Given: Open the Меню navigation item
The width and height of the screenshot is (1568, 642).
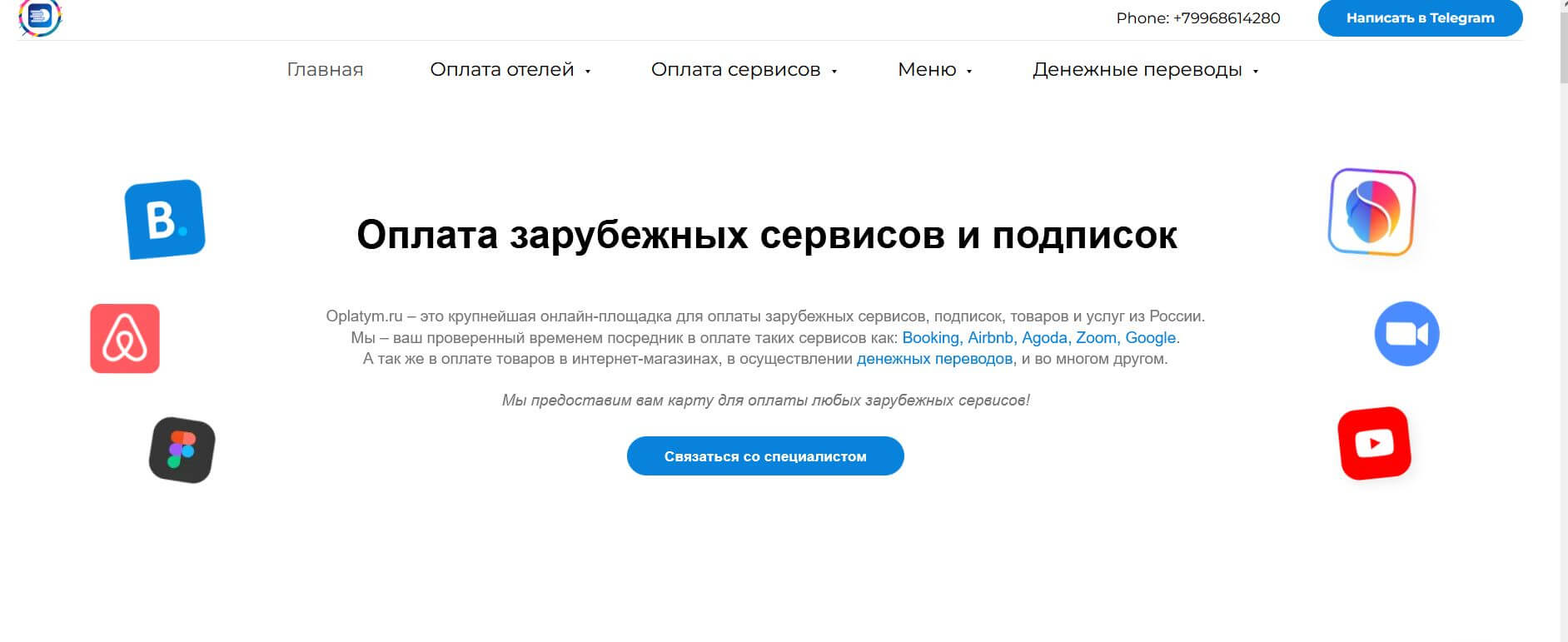Looking at the screenshot, I should coord(927,70).
